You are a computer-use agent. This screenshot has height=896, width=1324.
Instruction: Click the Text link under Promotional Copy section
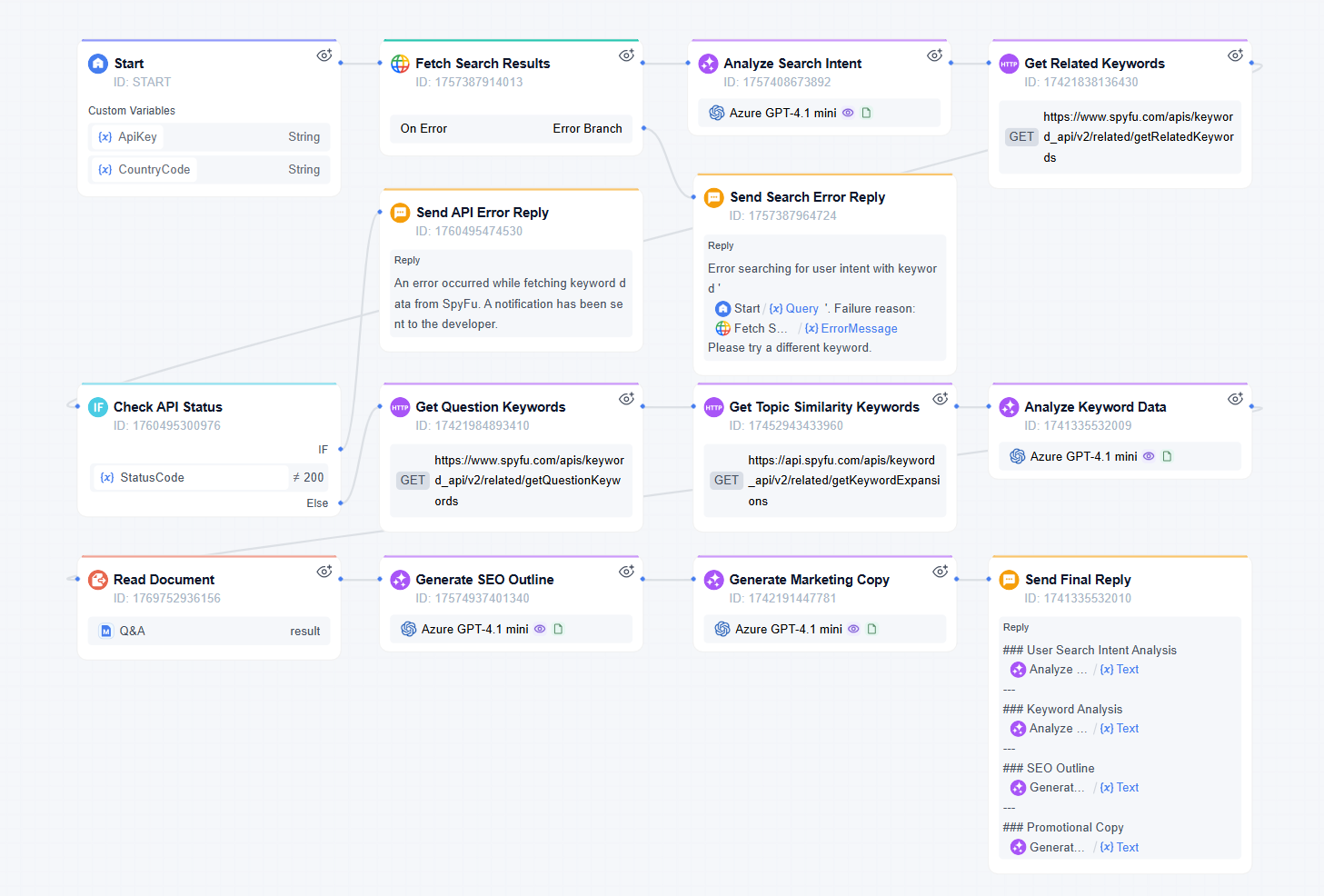1127,846
